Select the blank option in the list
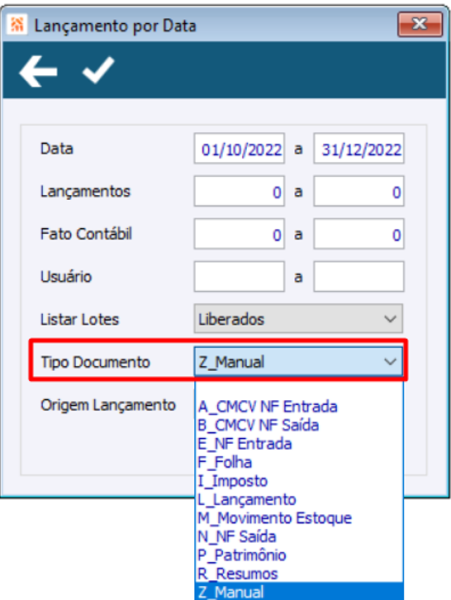 pyautogui.click(x=299, y=390)
